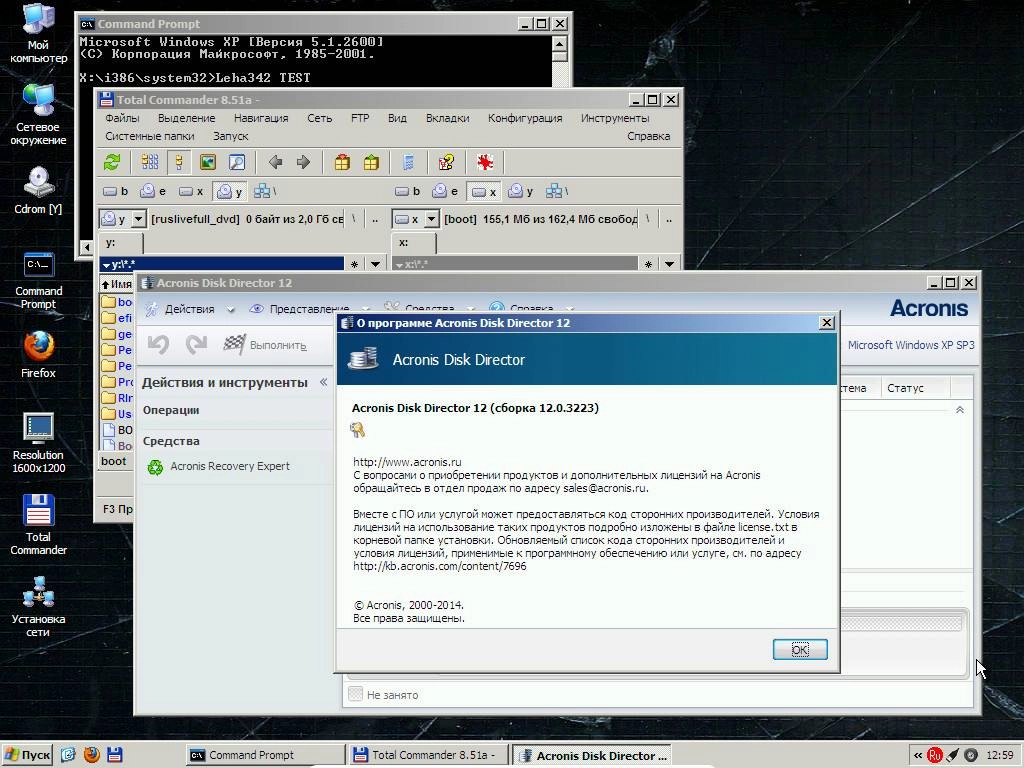1024x768 pixels.
Task: Open the Пуск start menu
Action: pos(27,755)
